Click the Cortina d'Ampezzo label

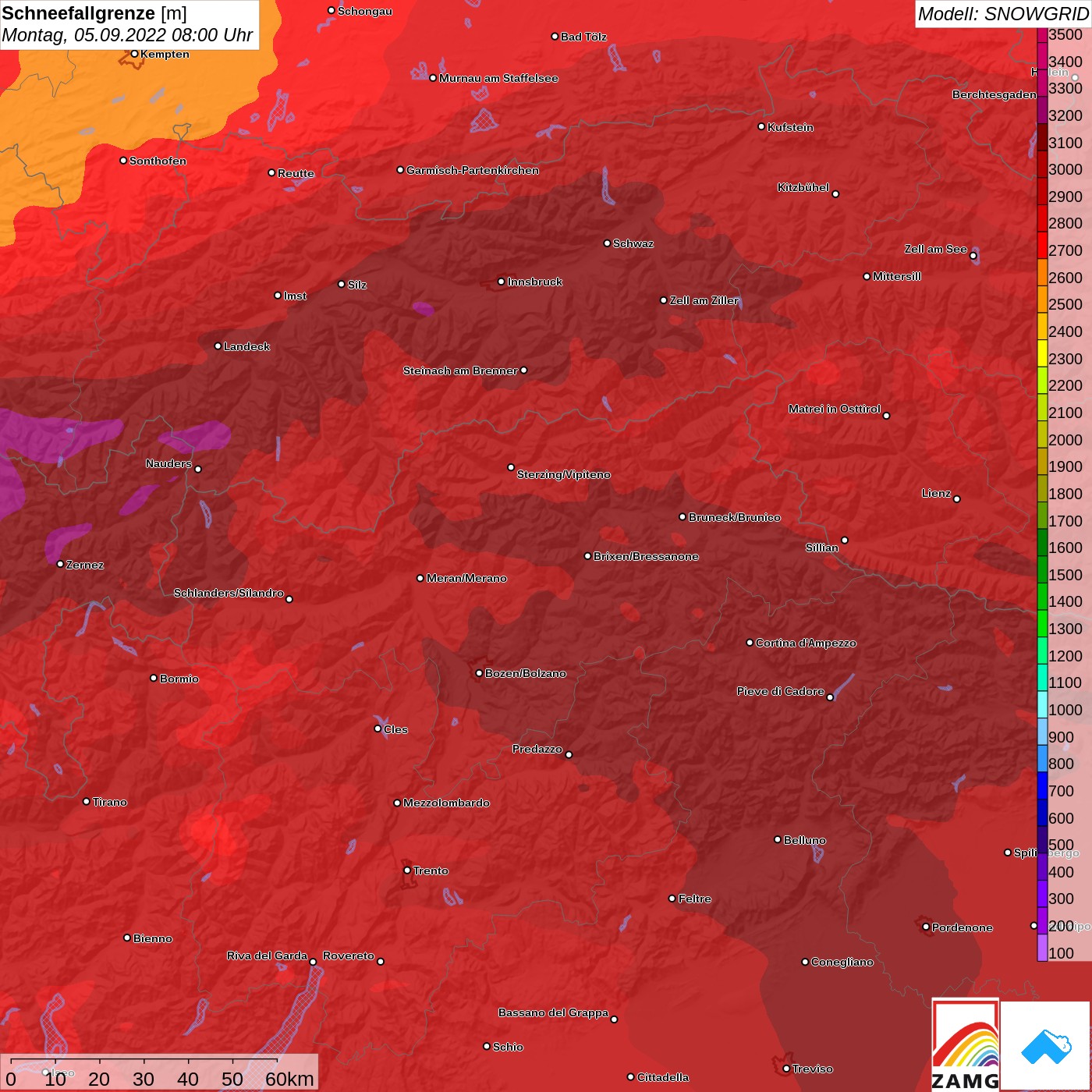(x=806, y=643)
